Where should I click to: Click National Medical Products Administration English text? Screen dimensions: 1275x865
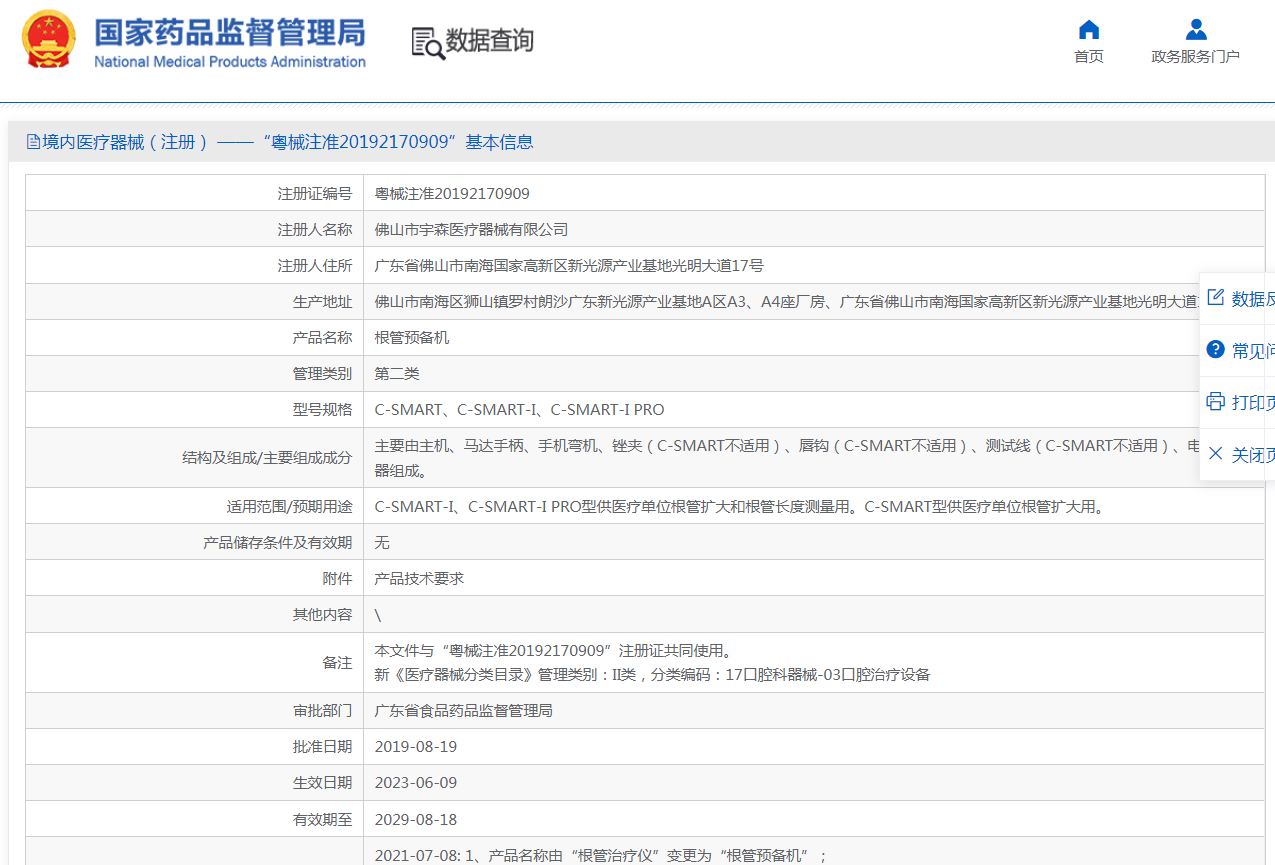[230, 61]
